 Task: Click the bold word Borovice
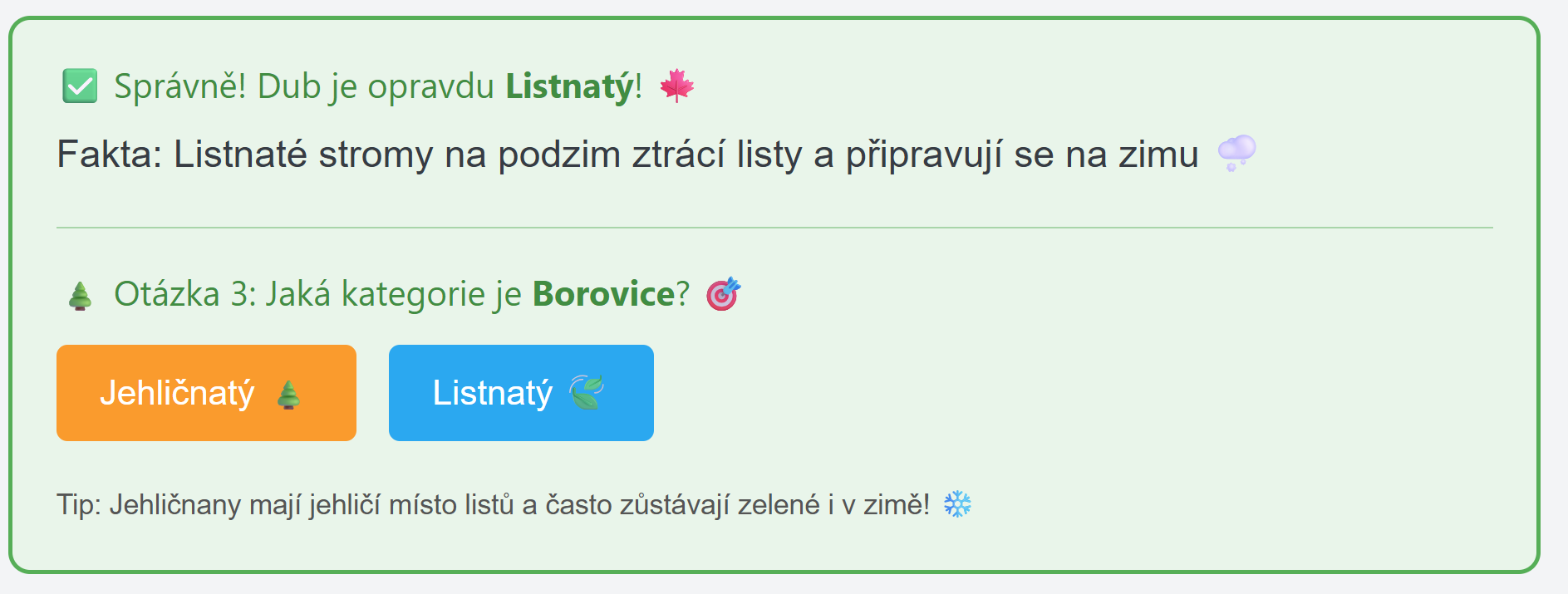(604, 294)
